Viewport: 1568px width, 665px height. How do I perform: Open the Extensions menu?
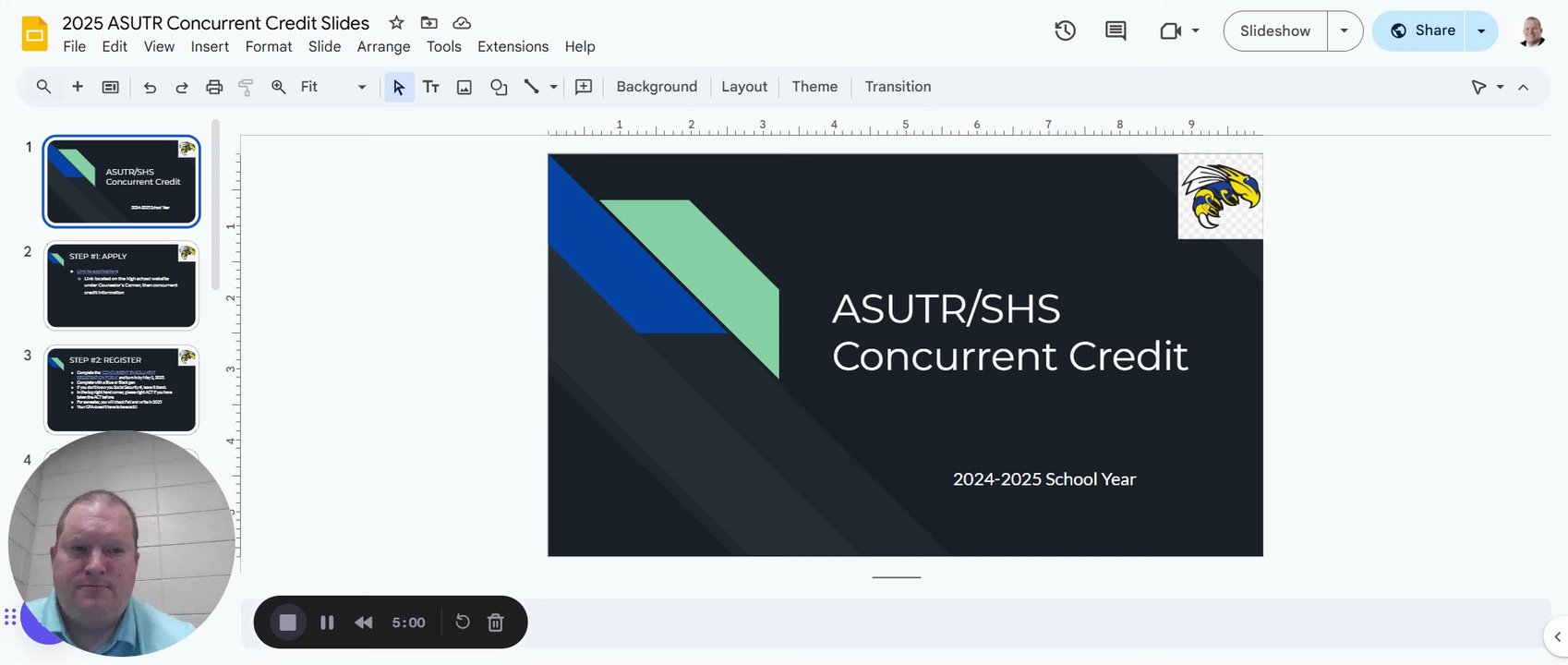(x=513, y=46)
